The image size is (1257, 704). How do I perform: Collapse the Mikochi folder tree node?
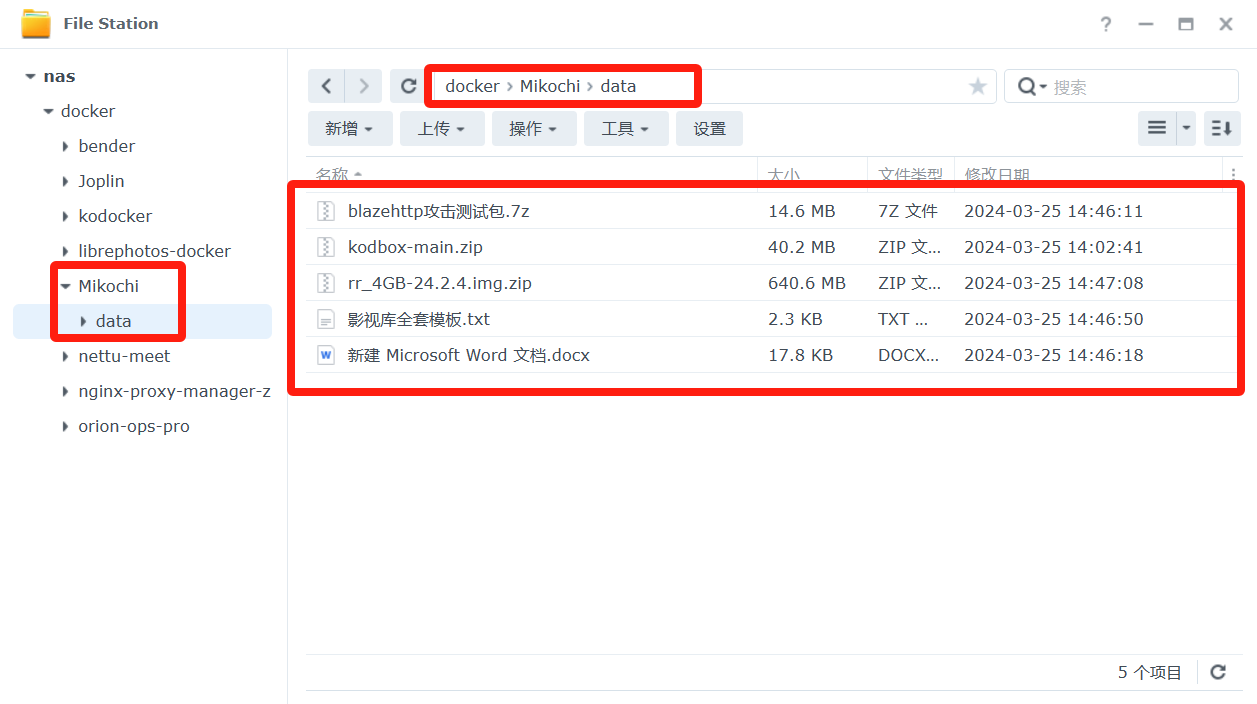coord(66,286)
